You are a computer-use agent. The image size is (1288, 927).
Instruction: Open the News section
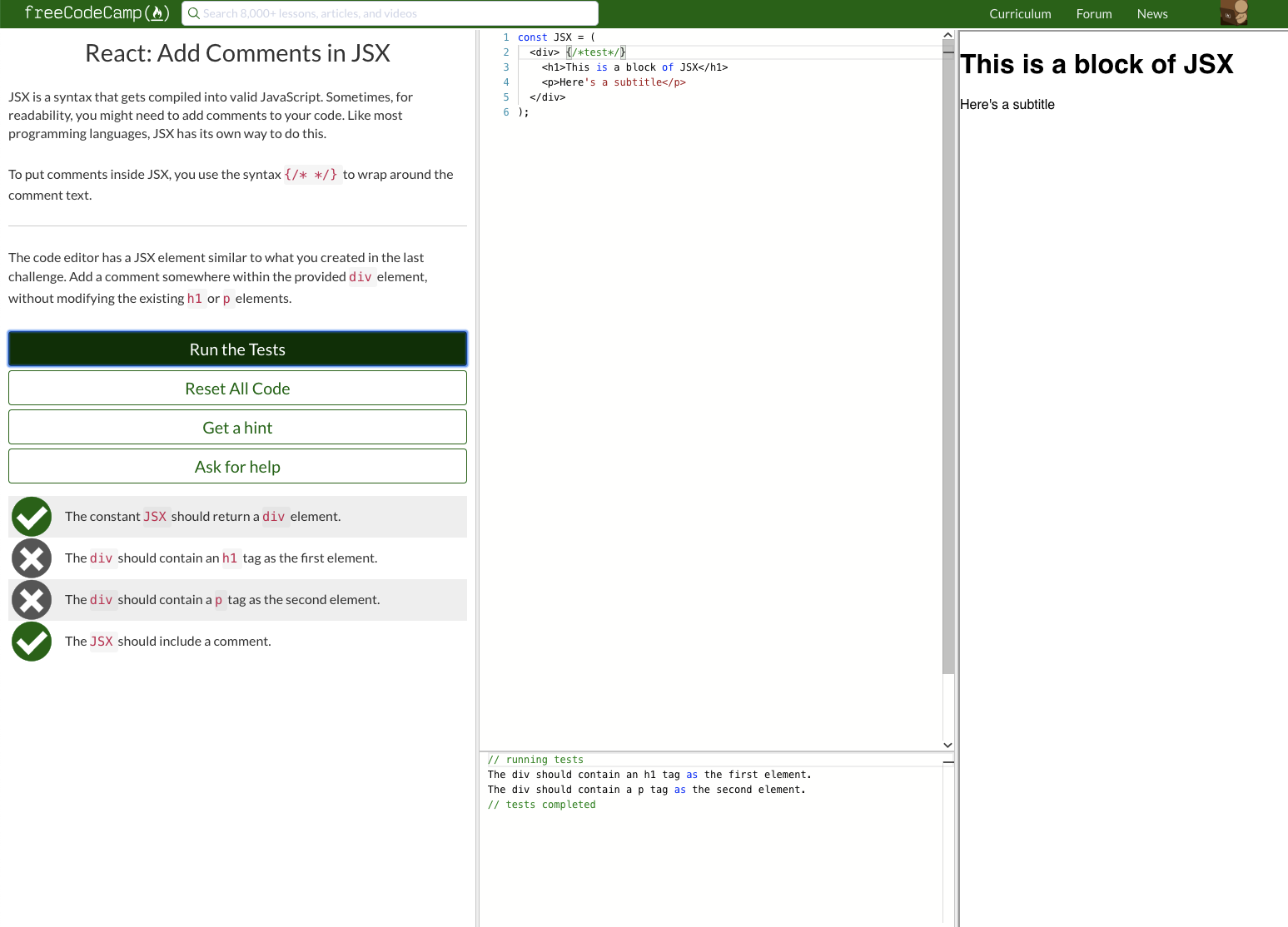coord(1152,13)
